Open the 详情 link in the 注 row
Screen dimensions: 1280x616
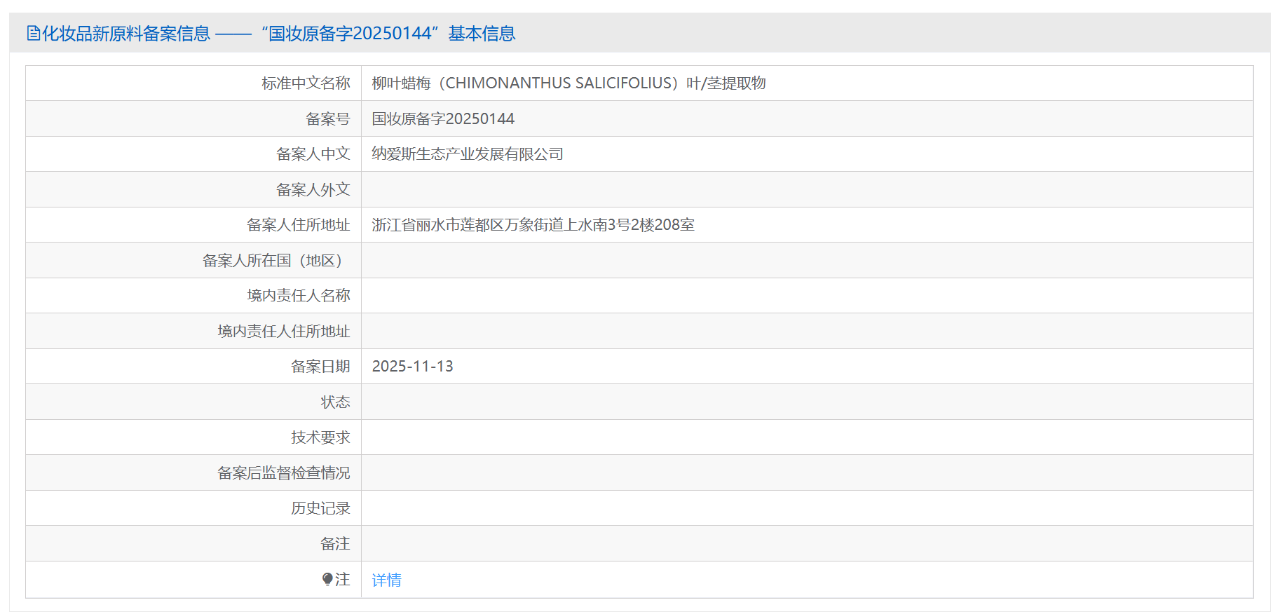384,579
